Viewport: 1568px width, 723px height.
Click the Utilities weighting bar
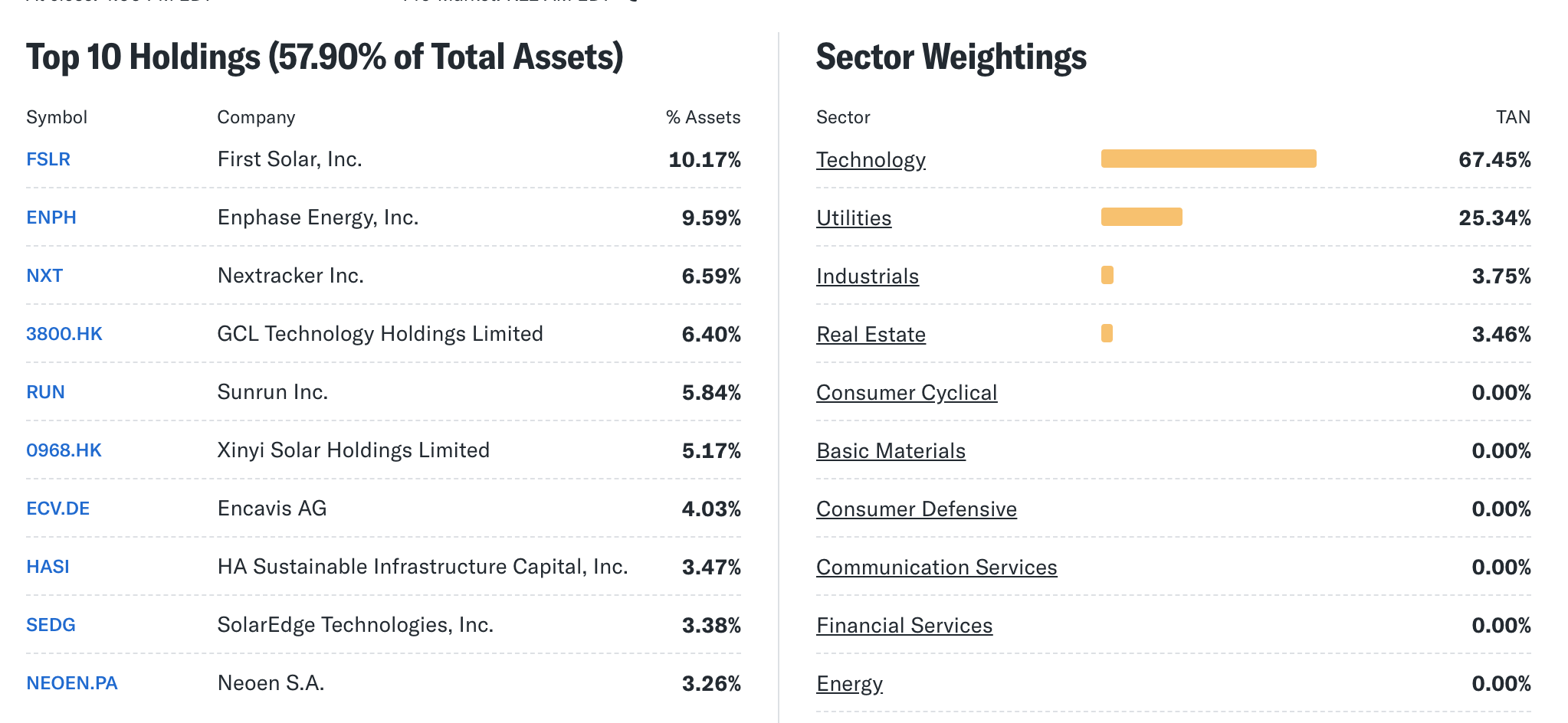1141,217
